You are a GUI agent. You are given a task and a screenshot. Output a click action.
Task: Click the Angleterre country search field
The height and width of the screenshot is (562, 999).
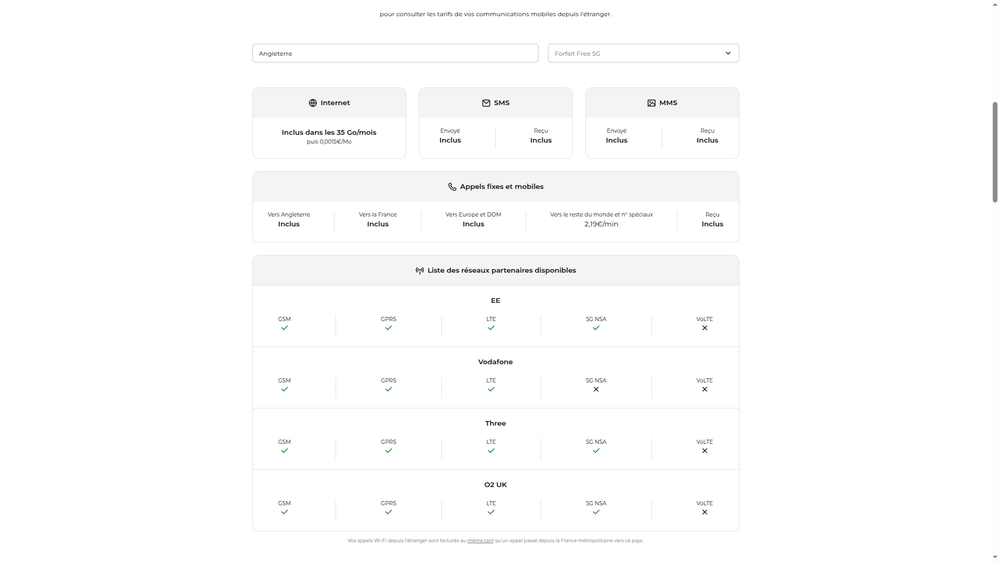pyautogui.click(x=395, y=53)
